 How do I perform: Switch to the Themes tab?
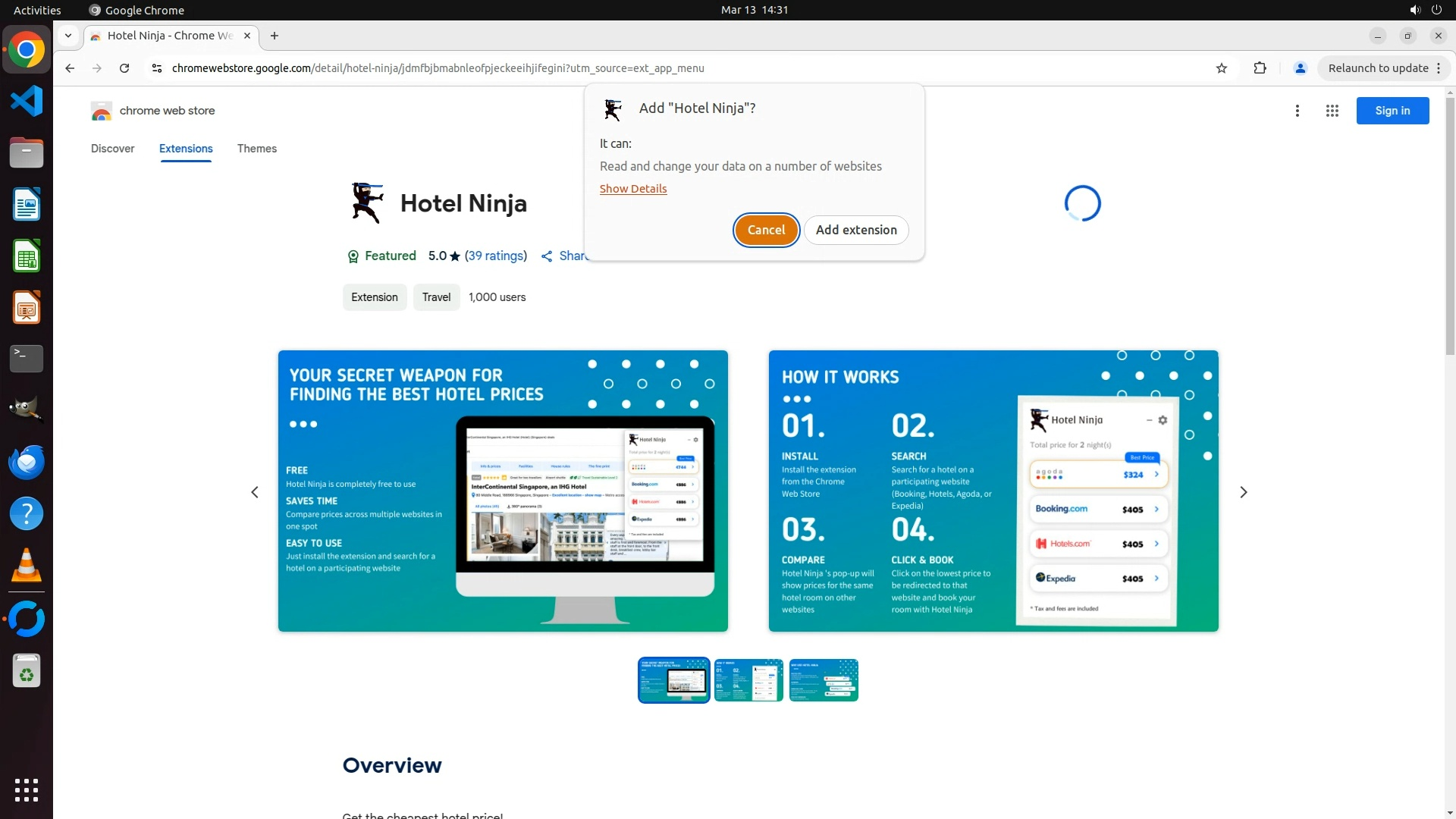click(x=256, y=149)
